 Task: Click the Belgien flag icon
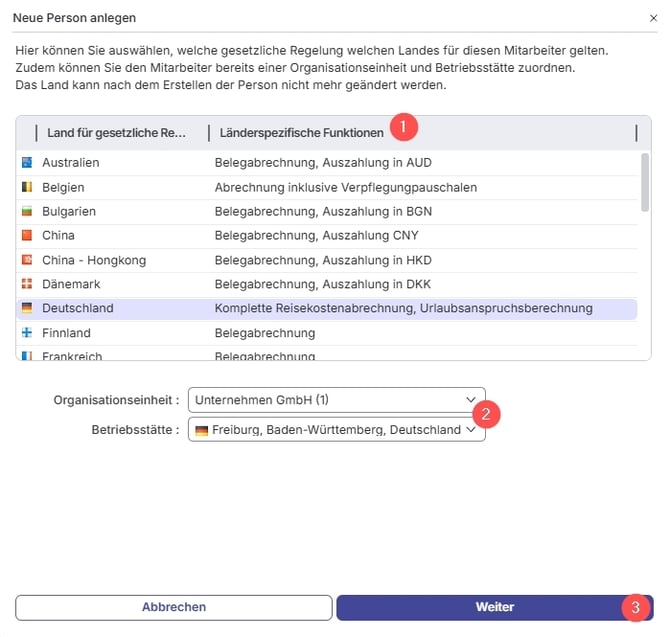tap(27, 187)
